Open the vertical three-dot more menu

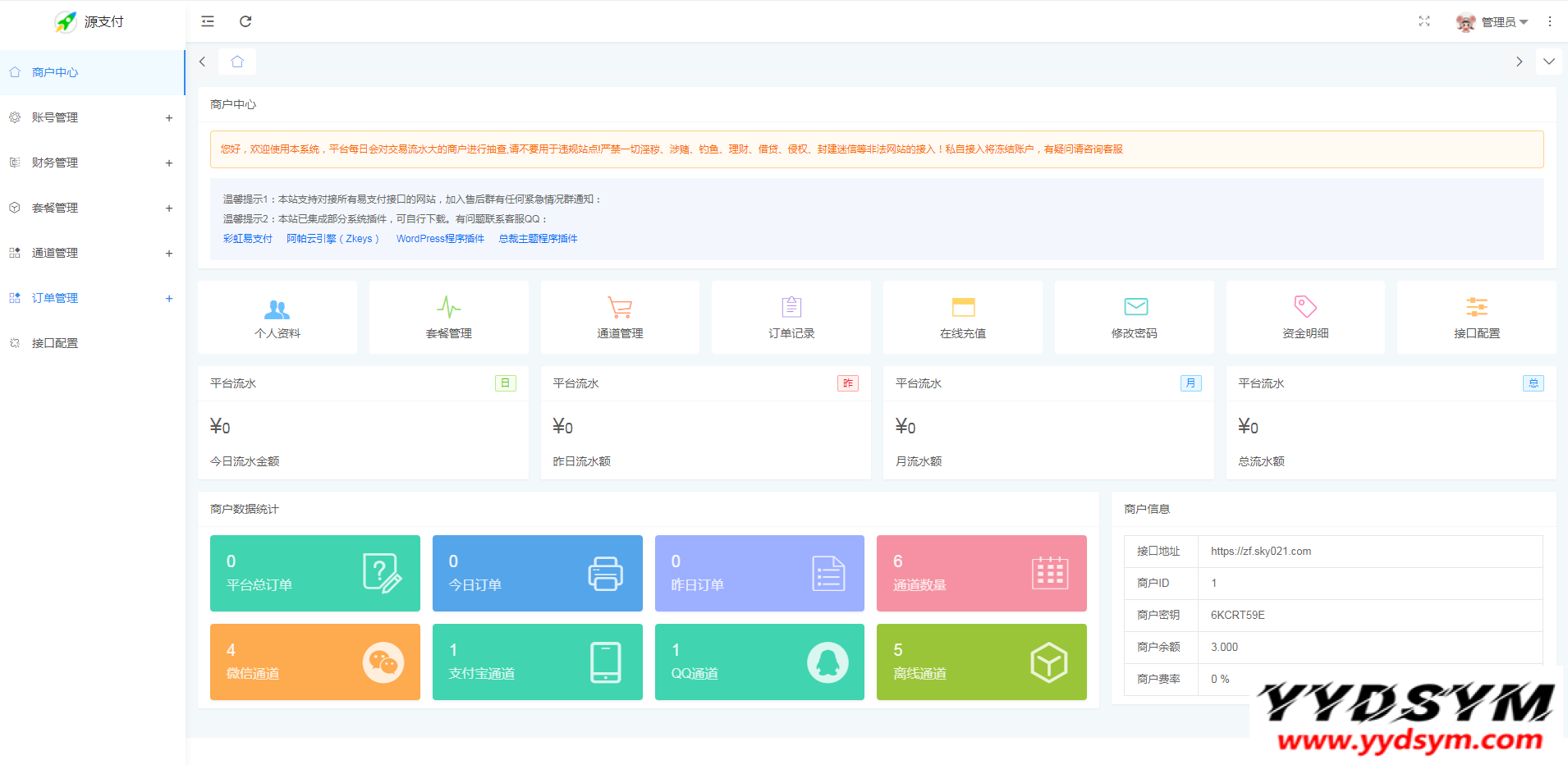pos(1550,21)
